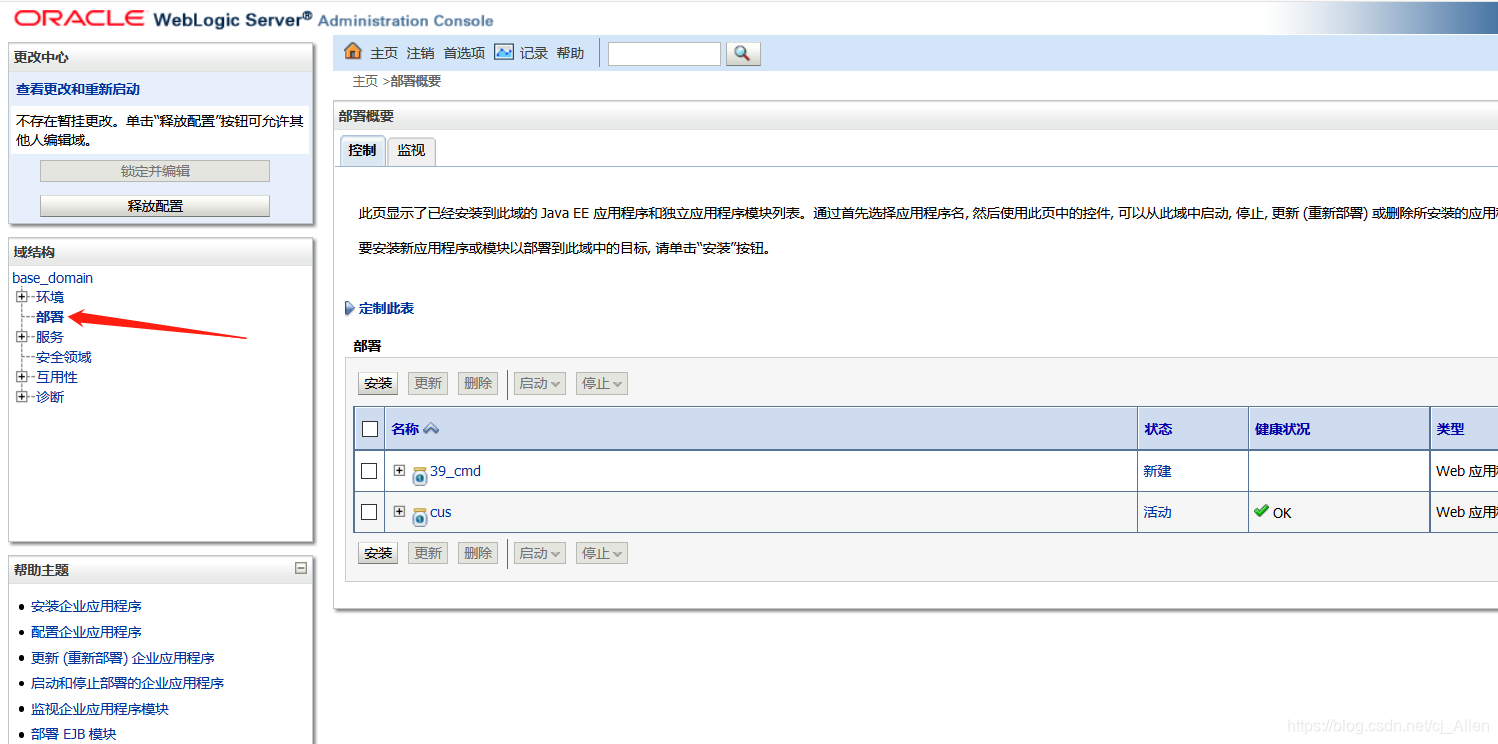Click the upper 安装 button
Image resolution: width=1498 pixels, height=744 pixels.
[378, 383]
